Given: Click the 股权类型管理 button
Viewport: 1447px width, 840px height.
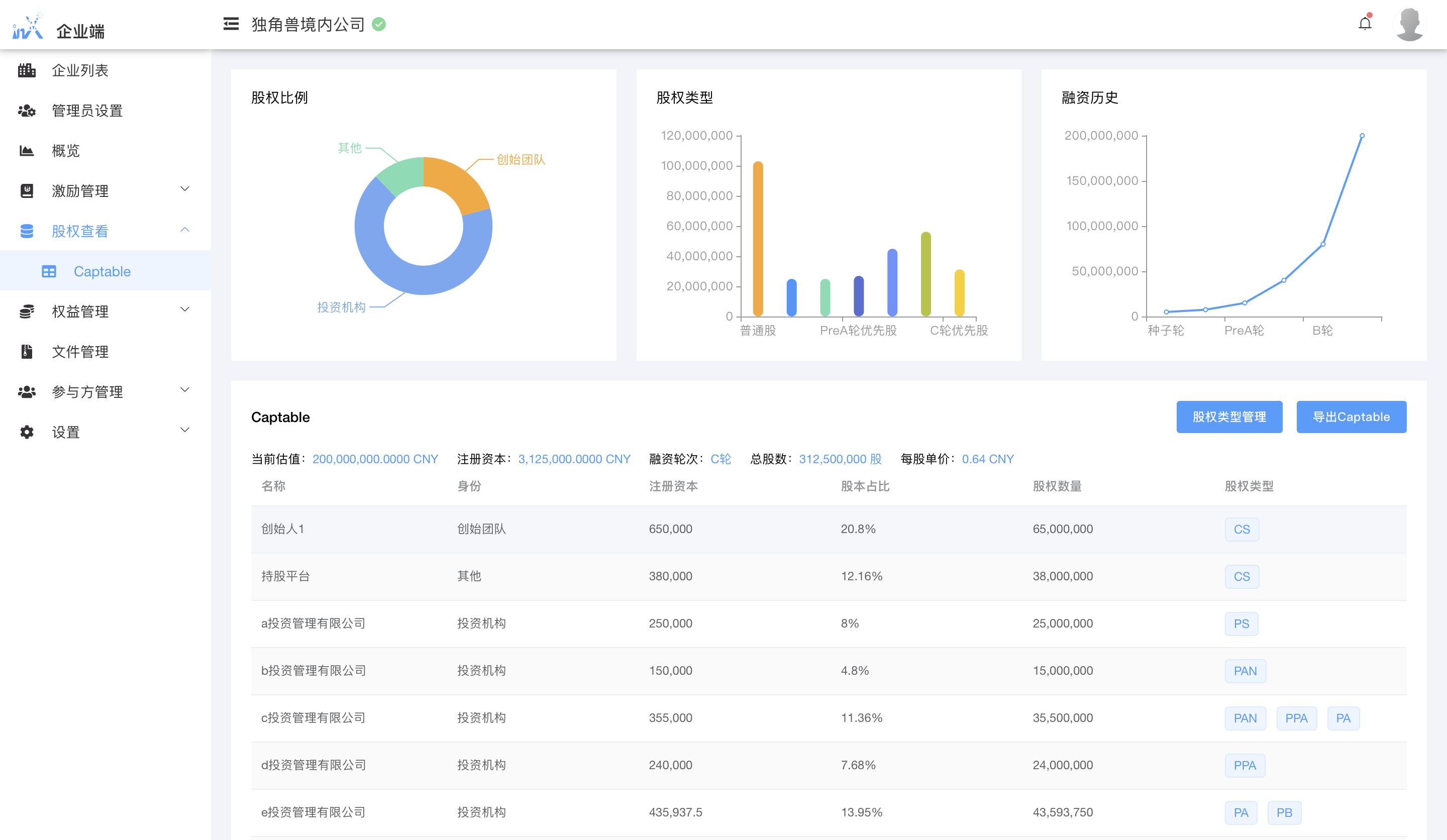Looking at the screenshot, I should coord(1229,417).
